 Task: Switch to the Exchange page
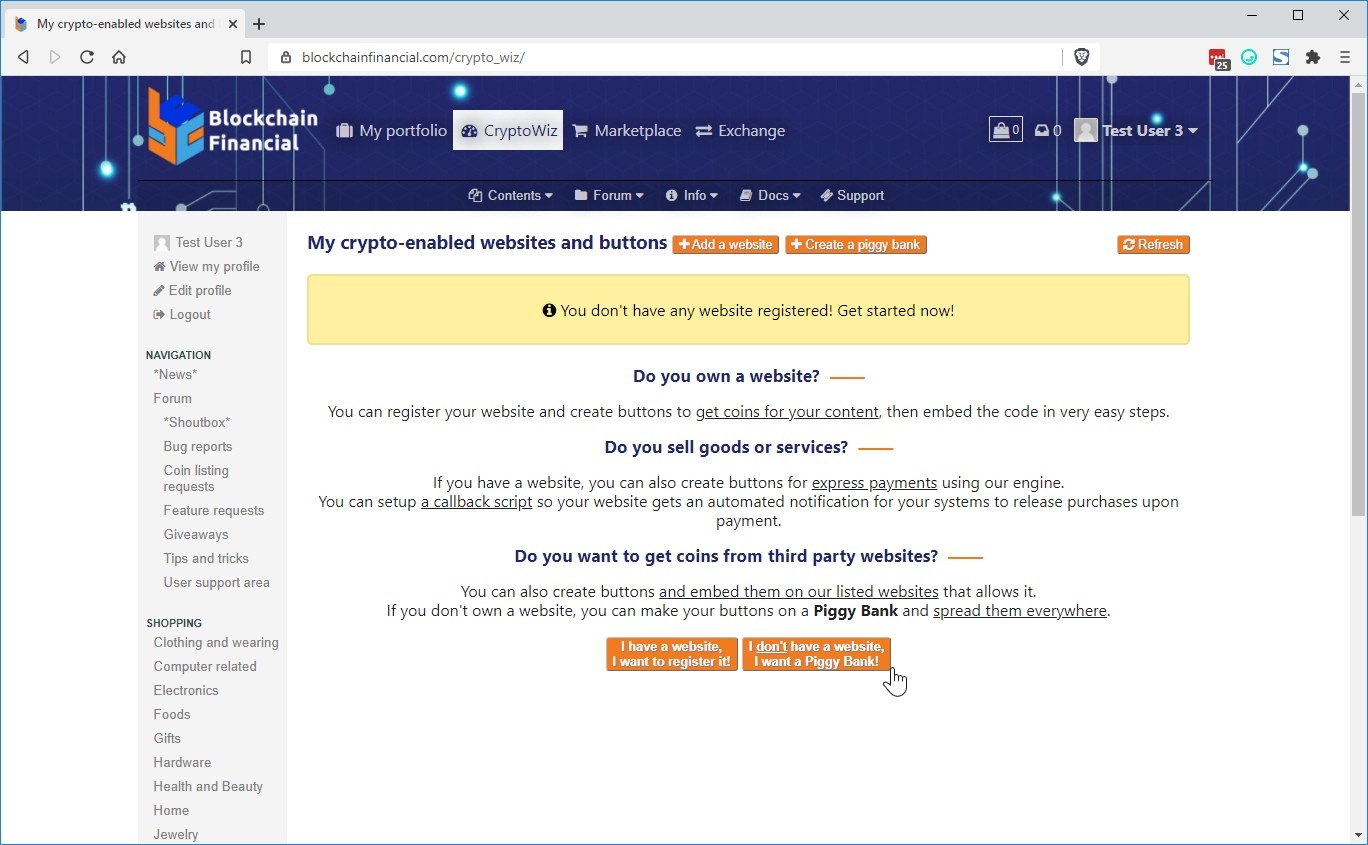[740, 131]
